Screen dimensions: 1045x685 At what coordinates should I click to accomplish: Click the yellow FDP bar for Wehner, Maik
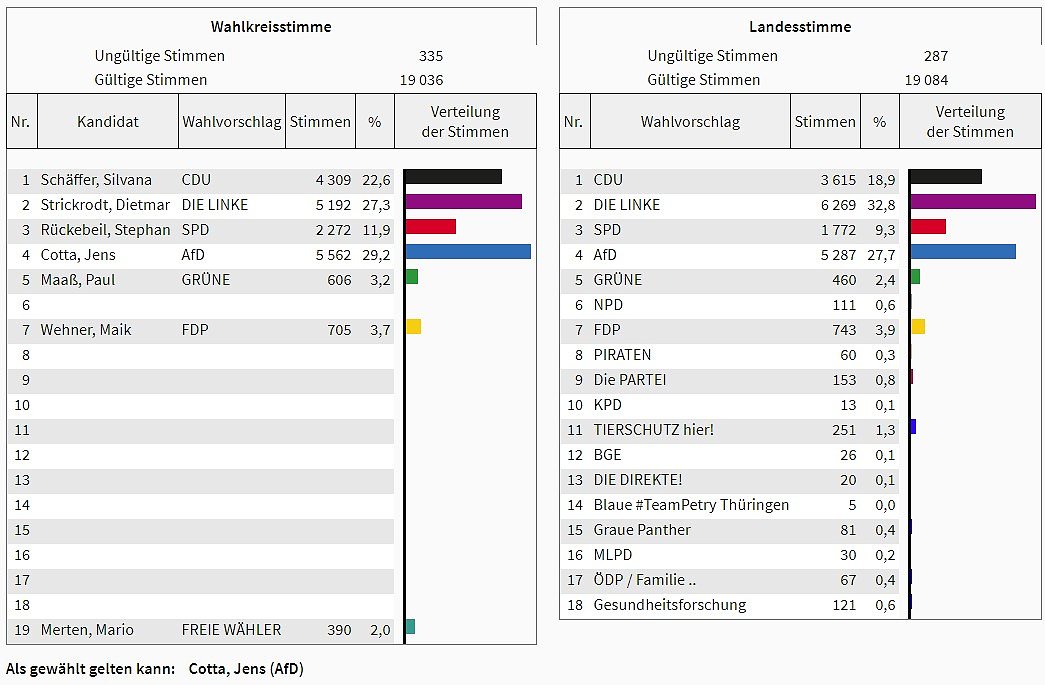pyautogui.click(x=413, y=327)
